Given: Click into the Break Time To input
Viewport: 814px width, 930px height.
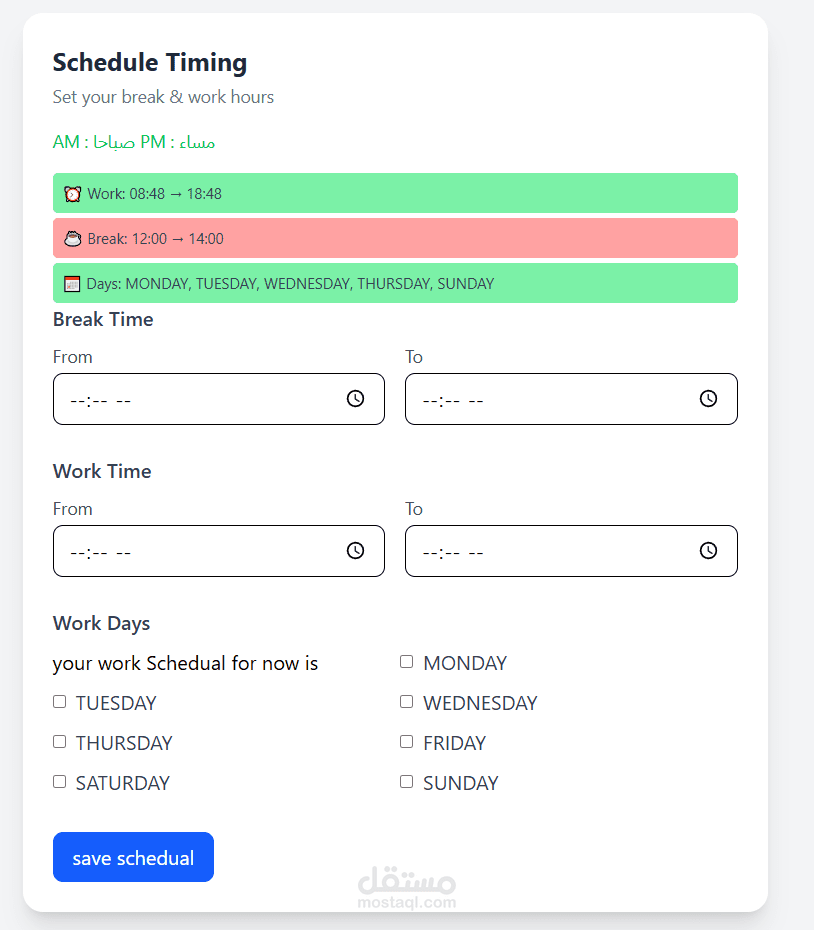Looking at the screenshot, I should click(x=550, y=399).
